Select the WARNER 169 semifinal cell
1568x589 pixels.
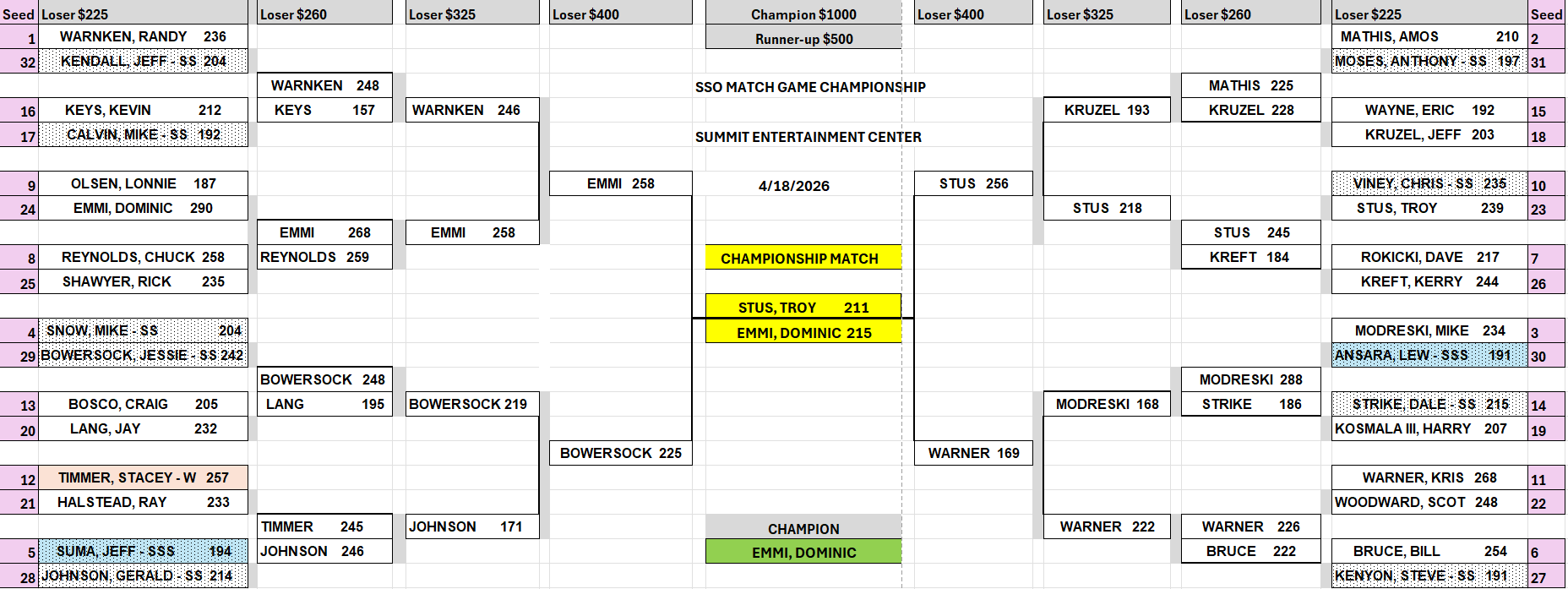coord(973,453)
